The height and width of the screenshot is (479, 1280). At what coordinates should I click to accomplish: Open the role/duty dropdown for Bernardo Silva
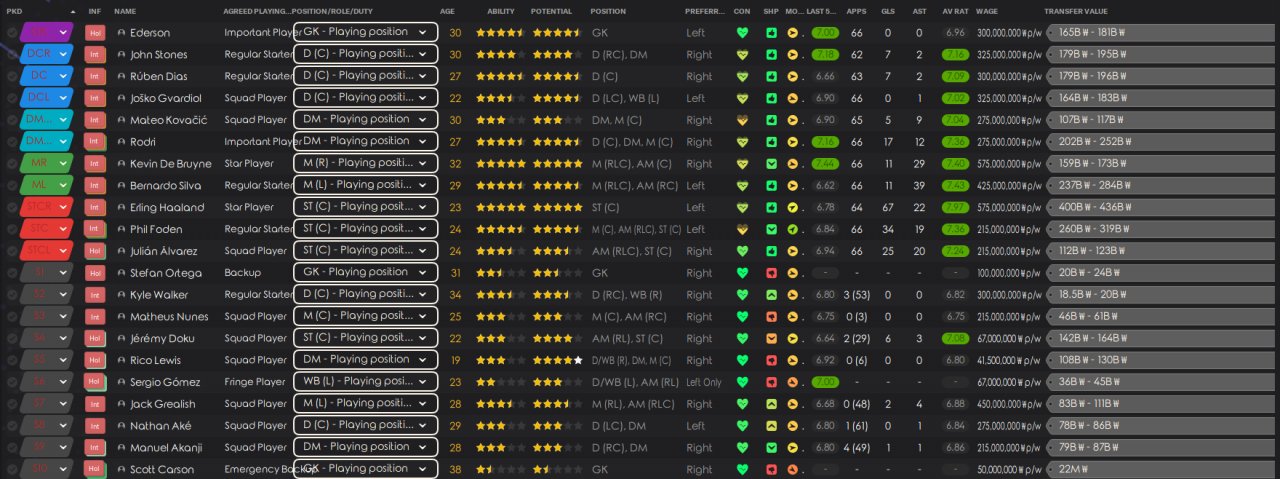click(366, 185)
